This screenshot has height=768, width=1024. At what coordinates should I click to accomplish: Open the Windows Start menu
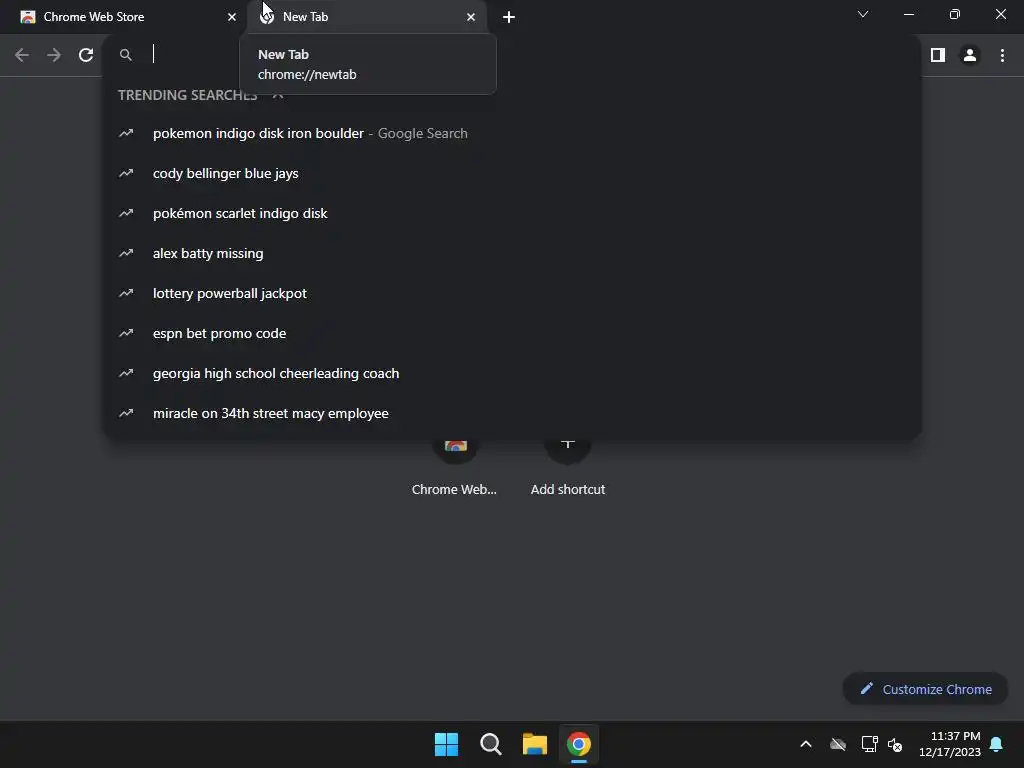[447, 744]
